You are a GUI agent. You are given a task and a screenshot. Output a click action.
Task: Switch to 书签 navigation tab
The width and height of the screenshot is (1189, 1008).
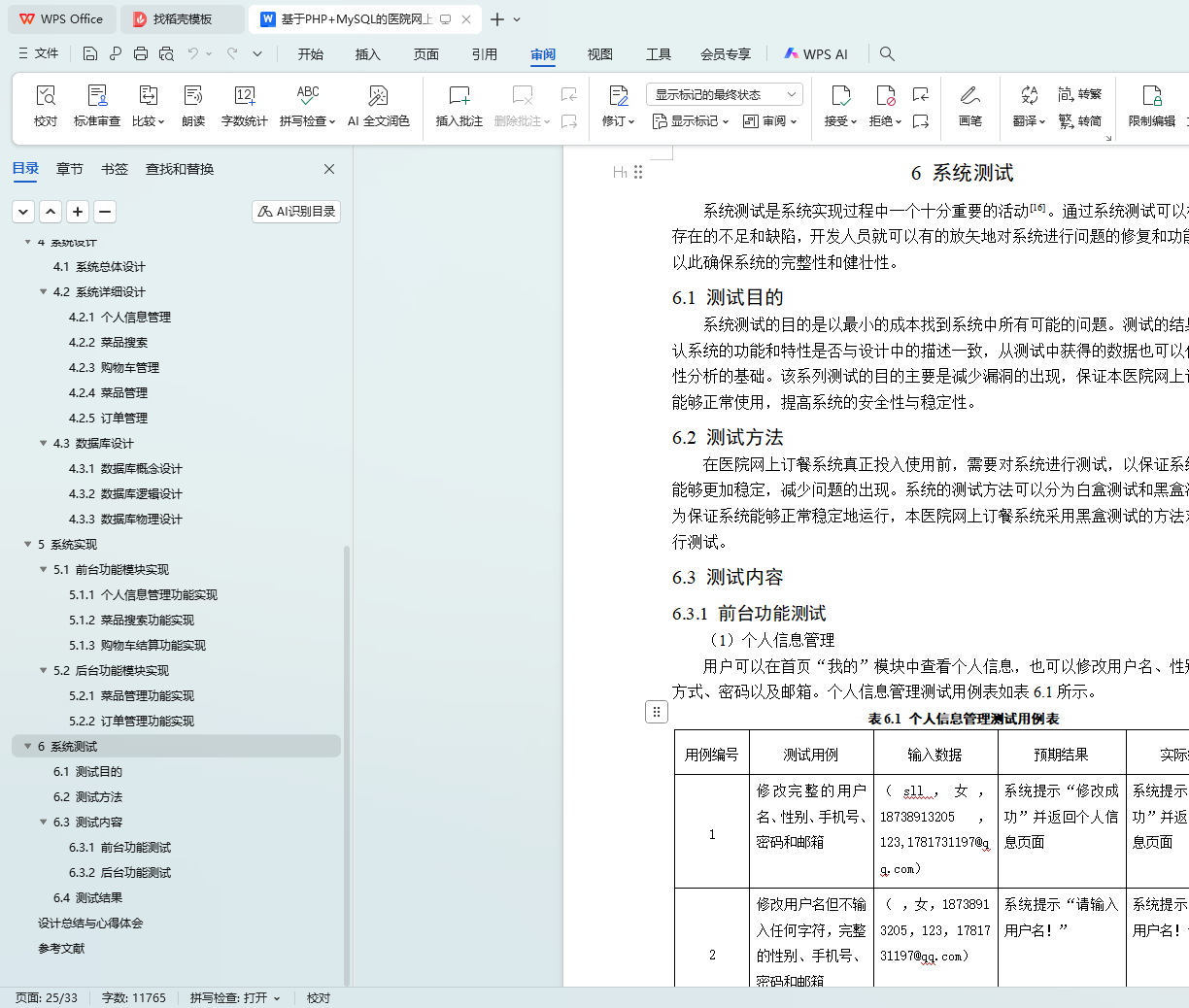click(x=115, y=169)
